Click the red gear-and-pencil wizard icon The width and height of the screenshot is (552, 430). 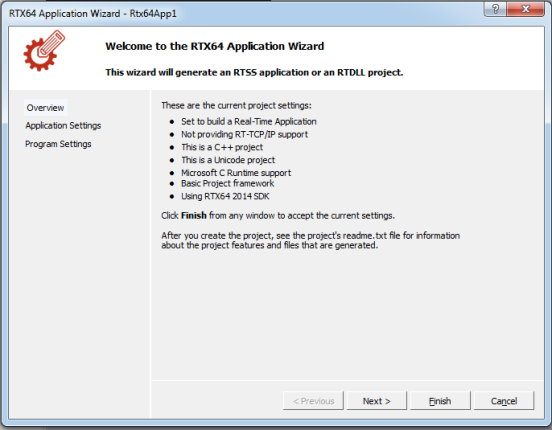coord(44,51)
